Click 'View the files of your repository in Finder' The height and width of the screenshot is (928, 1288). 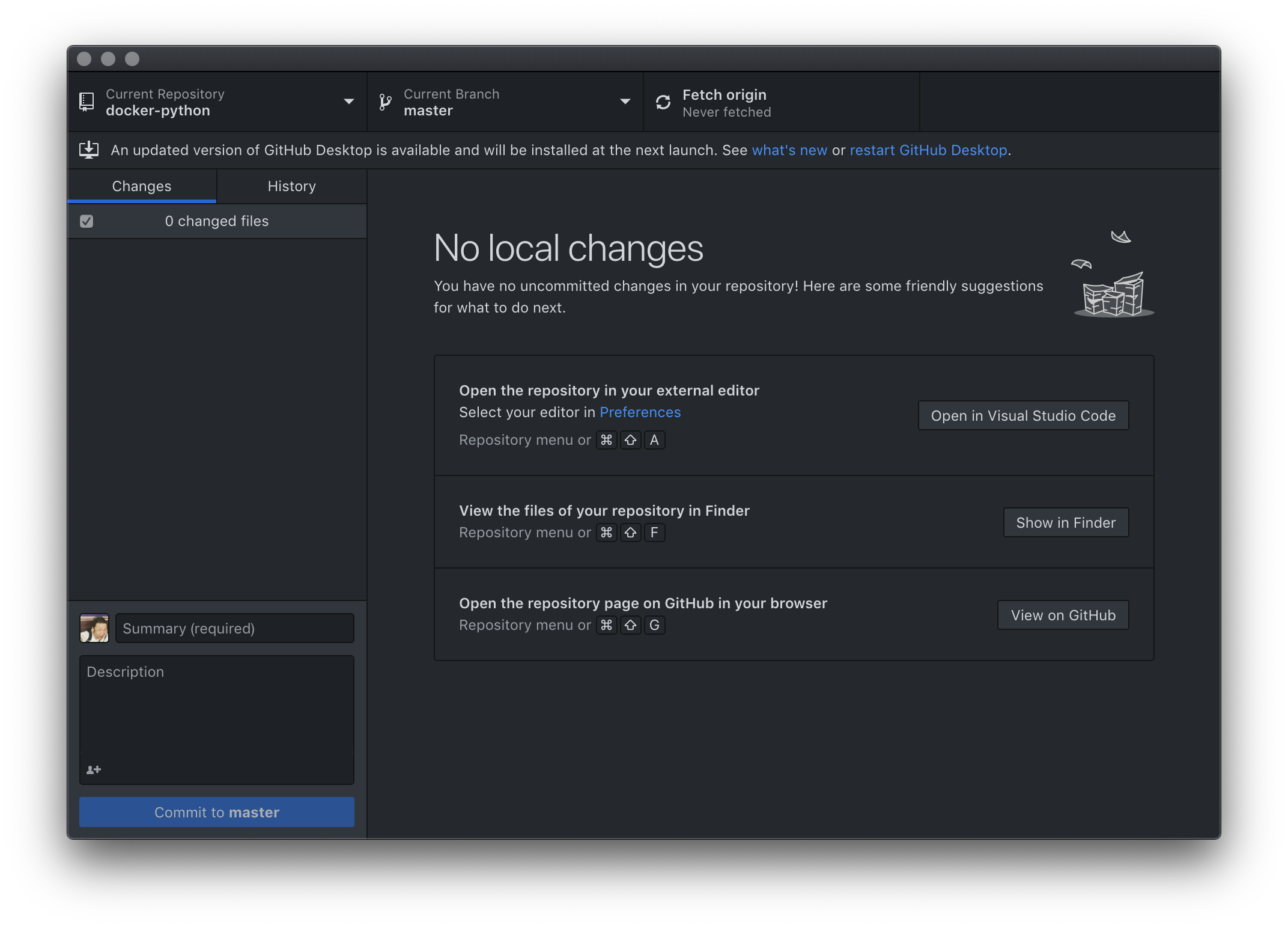(604, 511)
